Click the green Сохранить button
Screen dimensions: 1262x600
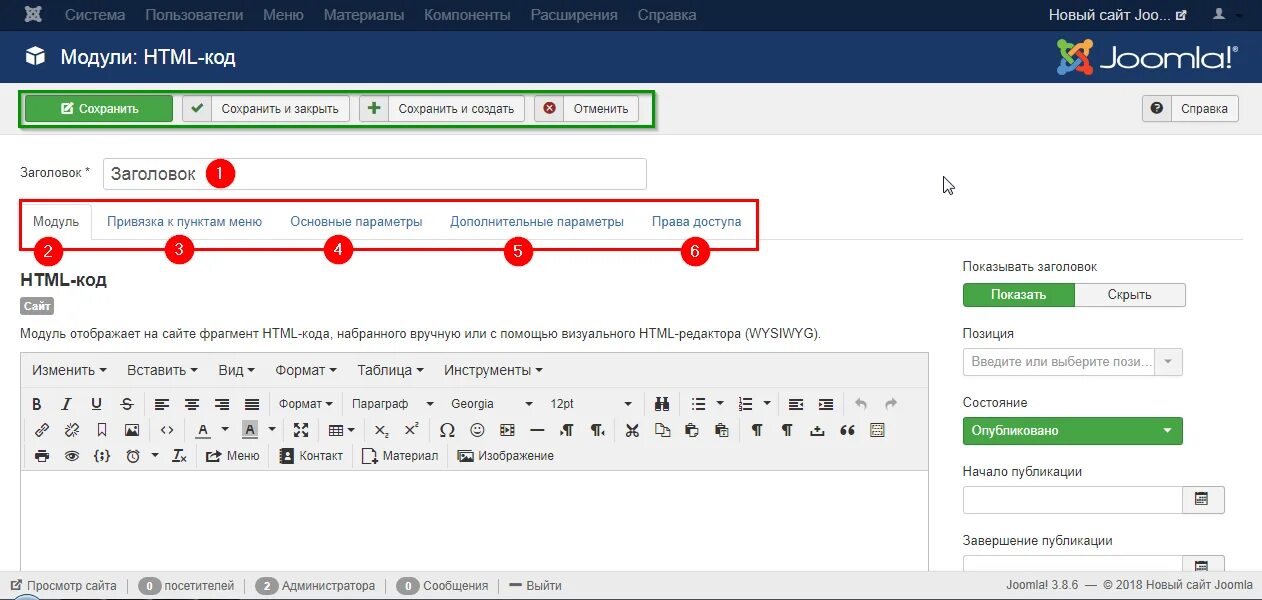[99, 109]
